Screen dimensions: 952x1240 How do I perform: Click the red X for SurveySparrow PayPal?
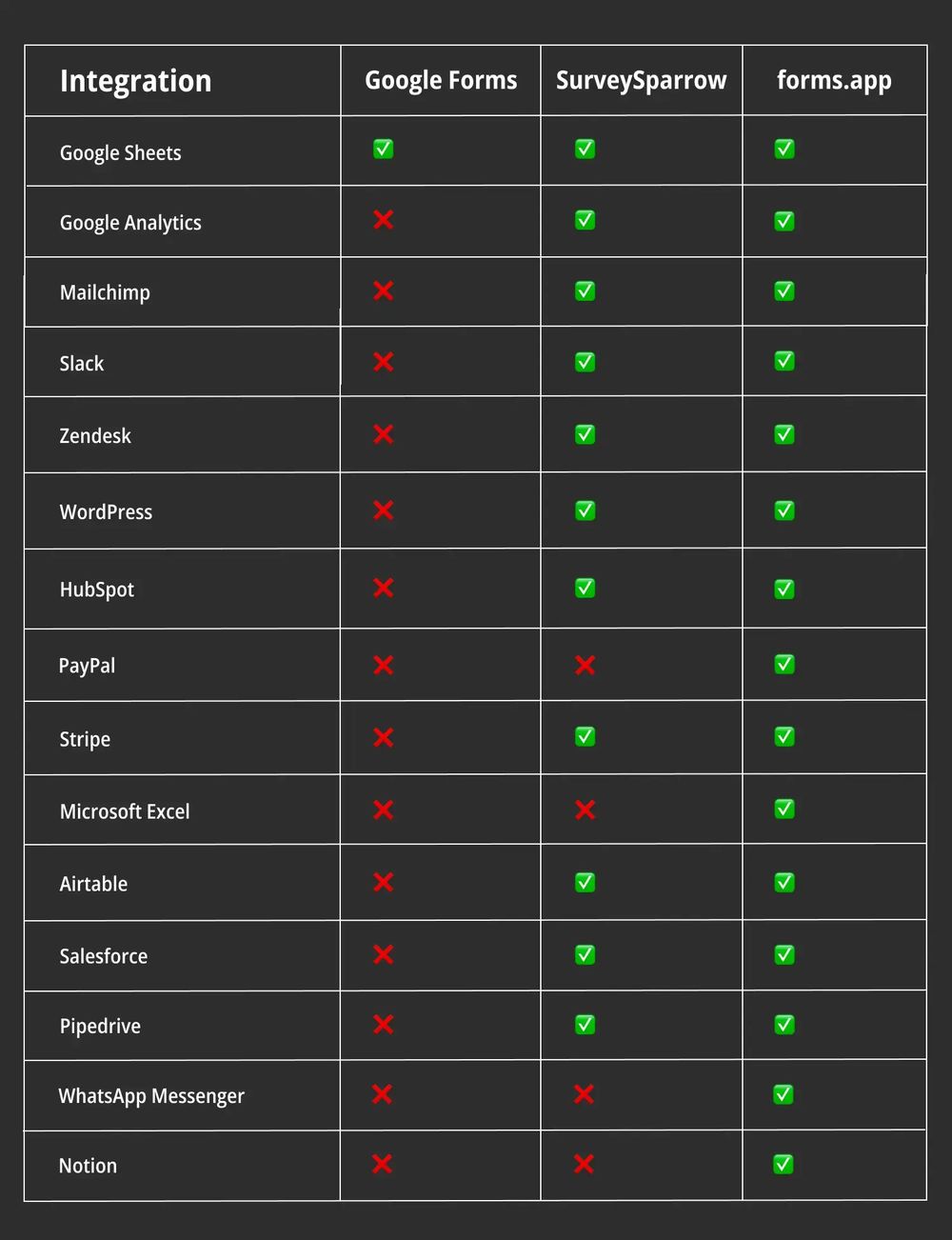(585, 665)
